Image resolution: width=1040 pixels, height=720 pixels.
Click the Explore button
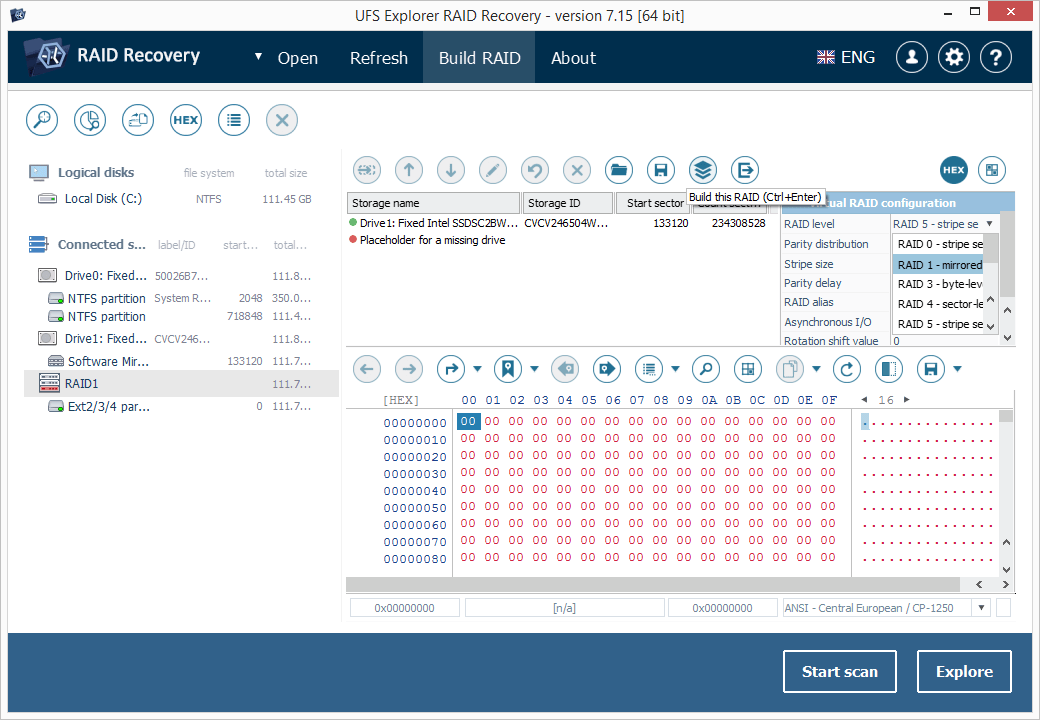click(964, 672)
